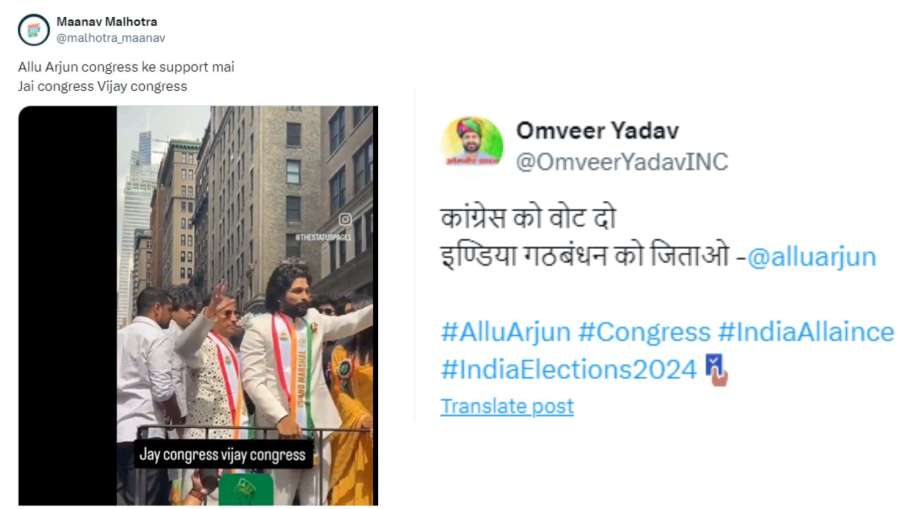This screenshot has height=509, width=905.
Task: Play the embedded parade video
Action: coord(198,305)
